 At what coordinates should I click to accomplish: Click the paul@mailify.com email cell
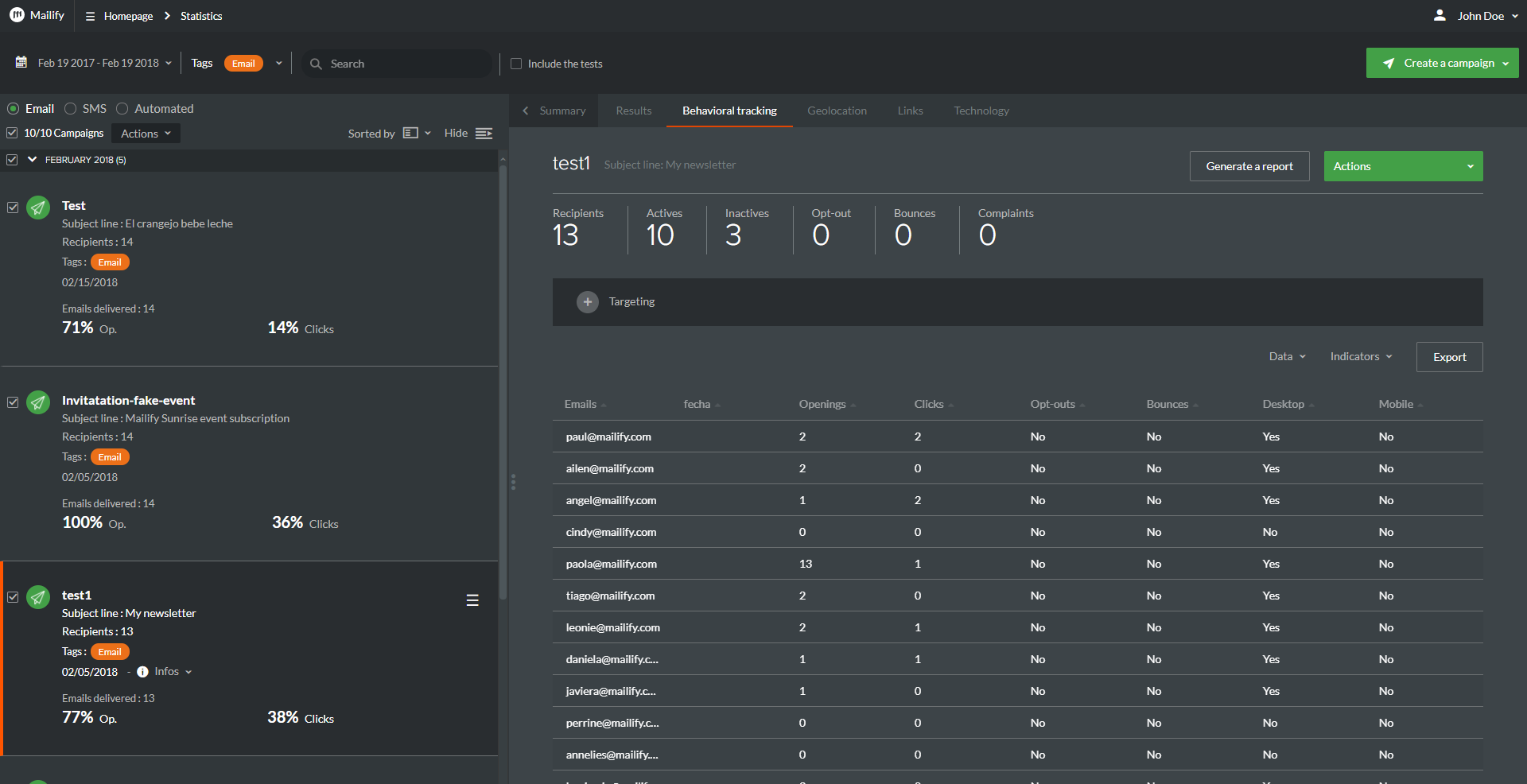608,437
